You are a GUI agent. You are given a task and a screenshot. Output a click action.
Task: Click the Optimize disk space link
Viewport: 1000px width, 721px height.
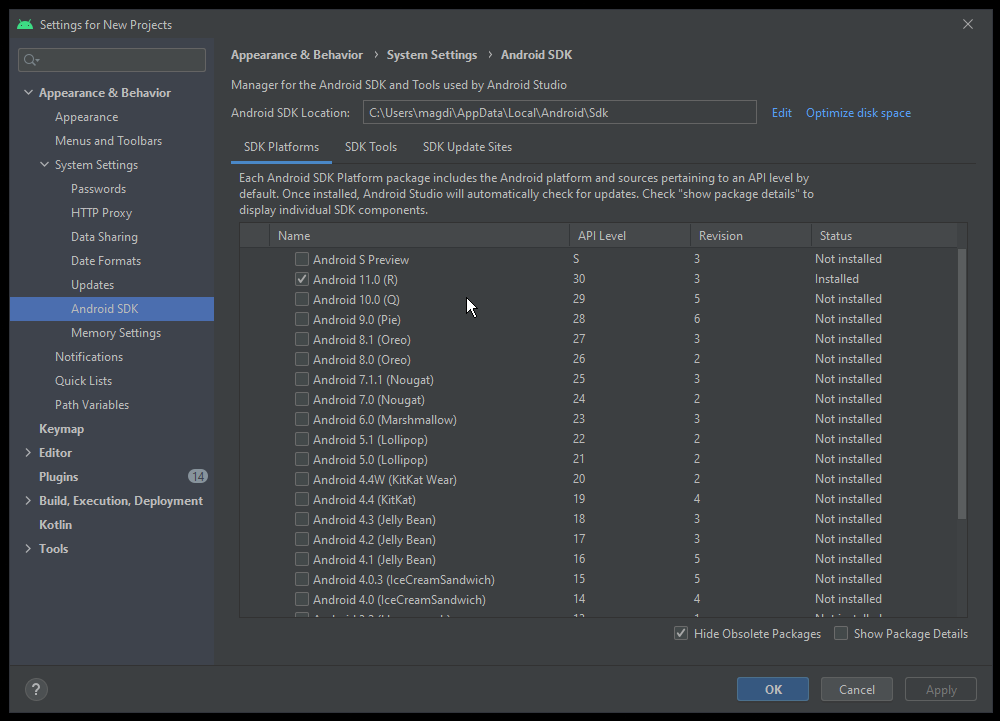tap(858, 113)
